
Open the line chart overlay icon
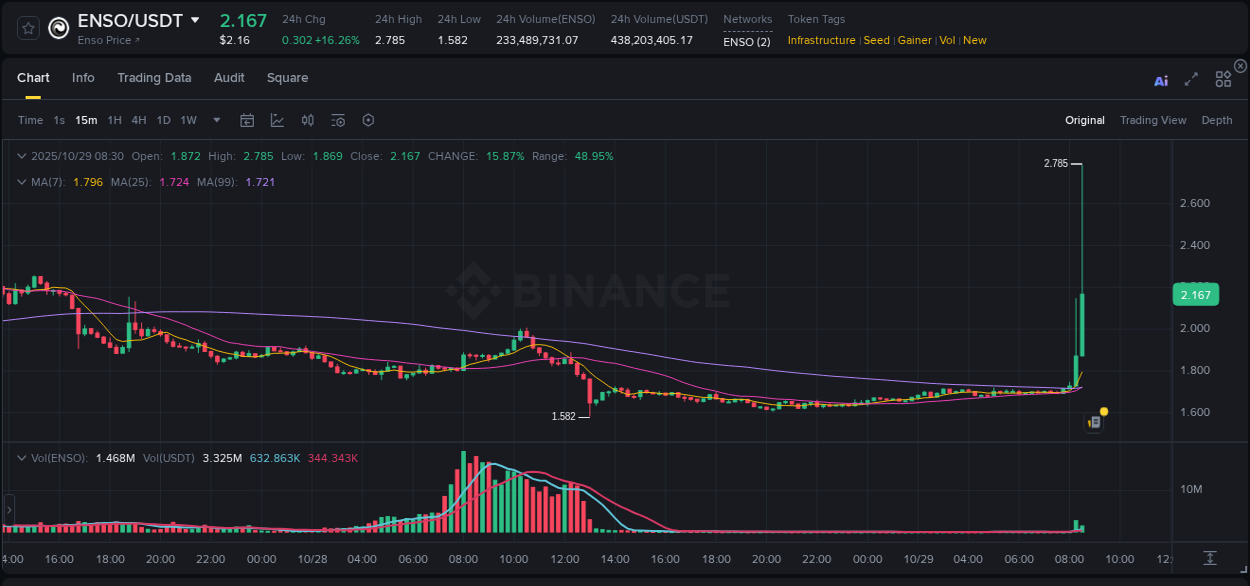277,120
